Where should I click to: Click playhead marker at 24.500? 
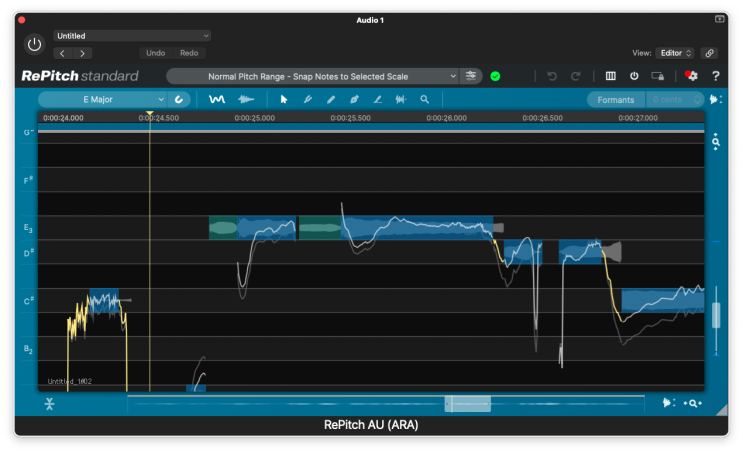pyautogui.click(x=150, y=113)
